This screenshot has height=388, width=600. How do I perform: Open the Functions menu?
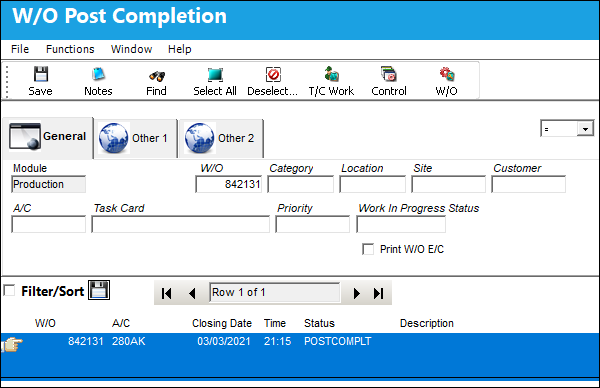(x=70, y=49)
